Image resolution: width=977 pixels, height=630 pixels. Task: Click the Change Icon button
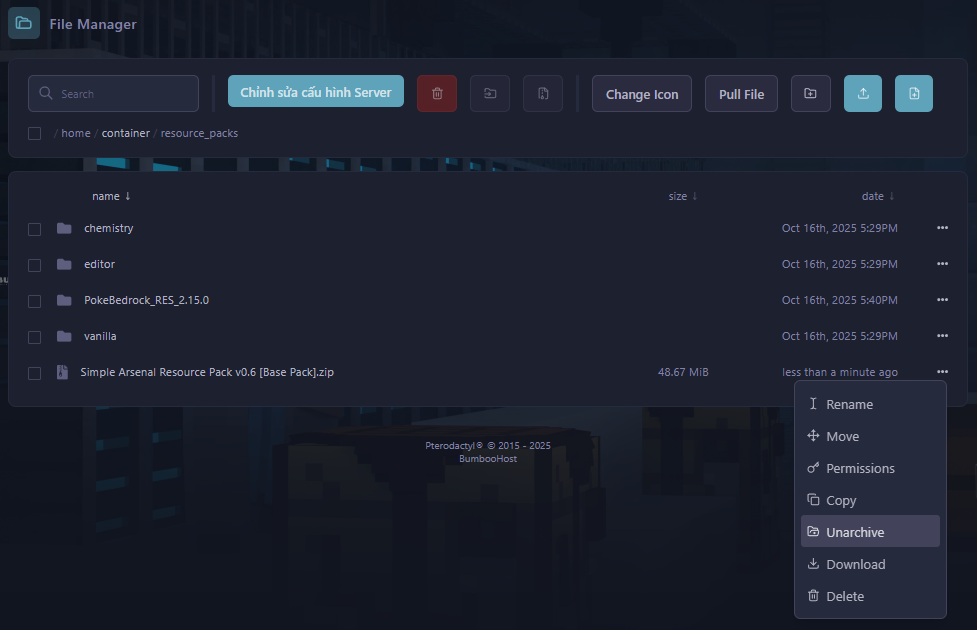pyautogui.click(x=642, y=94)
